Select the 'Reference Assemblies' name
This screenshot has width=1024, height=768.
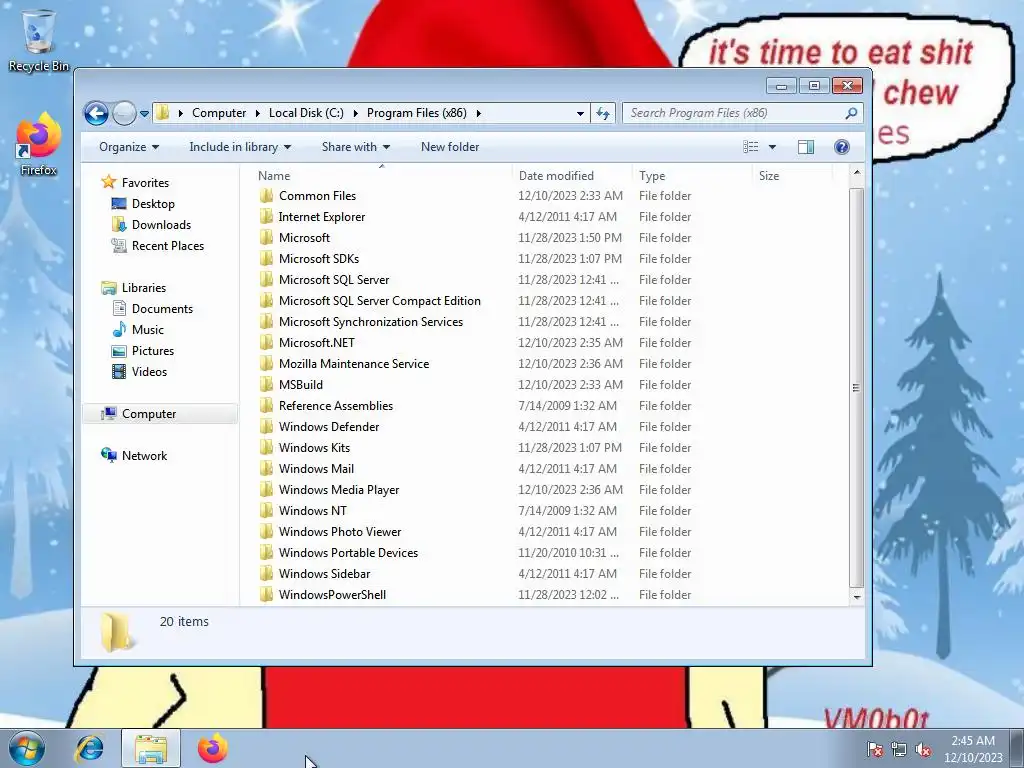point(336,406)
